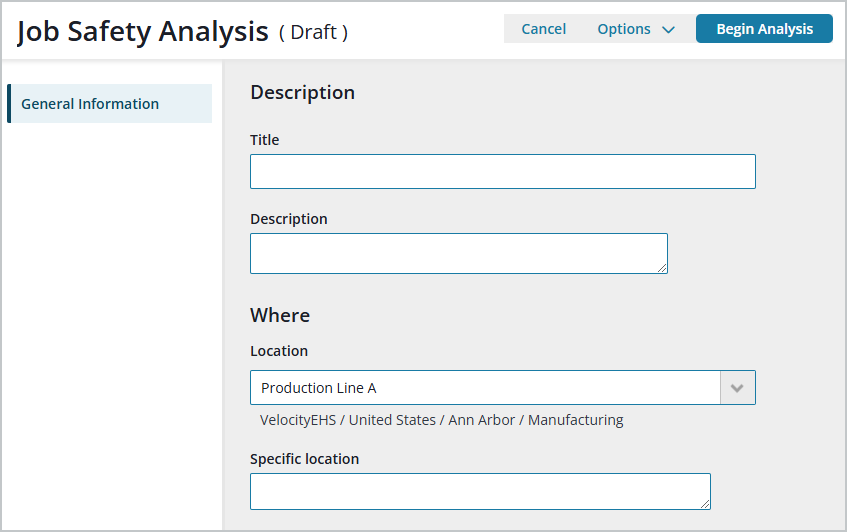The height and width of the screenshot is (532, 847).
Task: Click the Description field label above the text area
Action: click(x=288, y=219)
